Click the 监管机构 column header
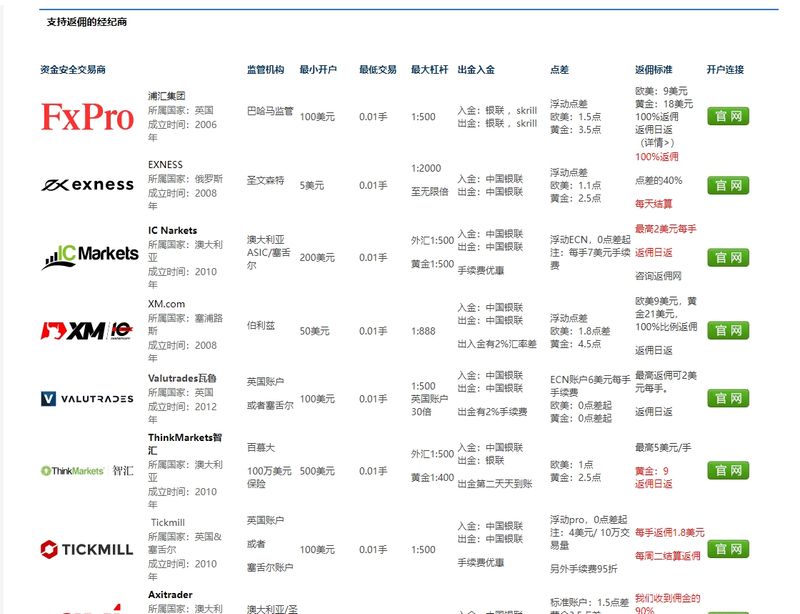 coord(265,69)
